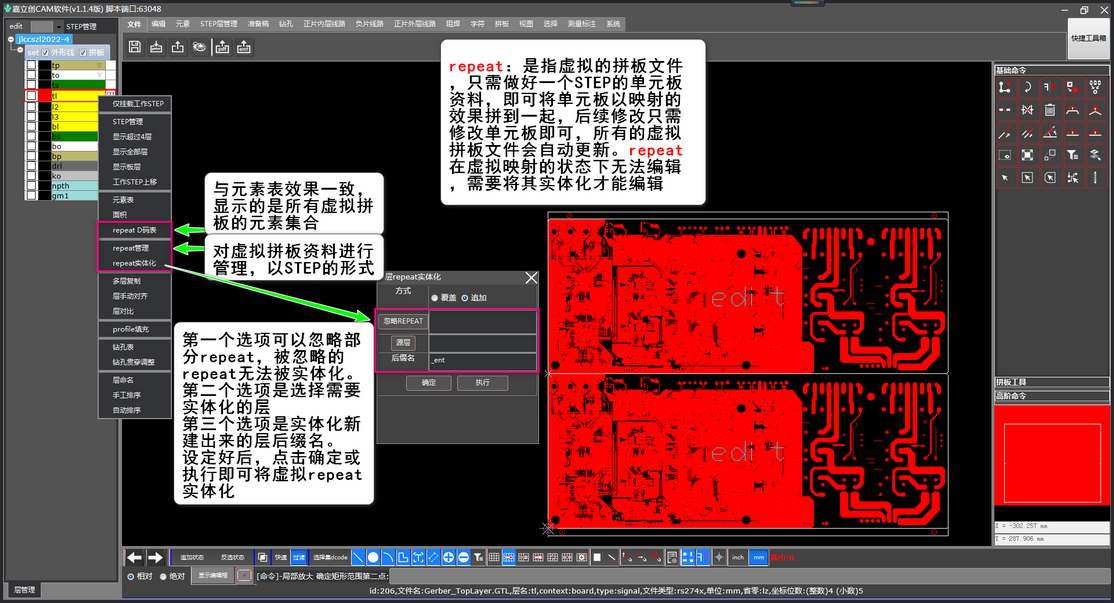Expand the to layer dropdown triangle
This screenshot has height=603, width=1114.
click(99, 75)
